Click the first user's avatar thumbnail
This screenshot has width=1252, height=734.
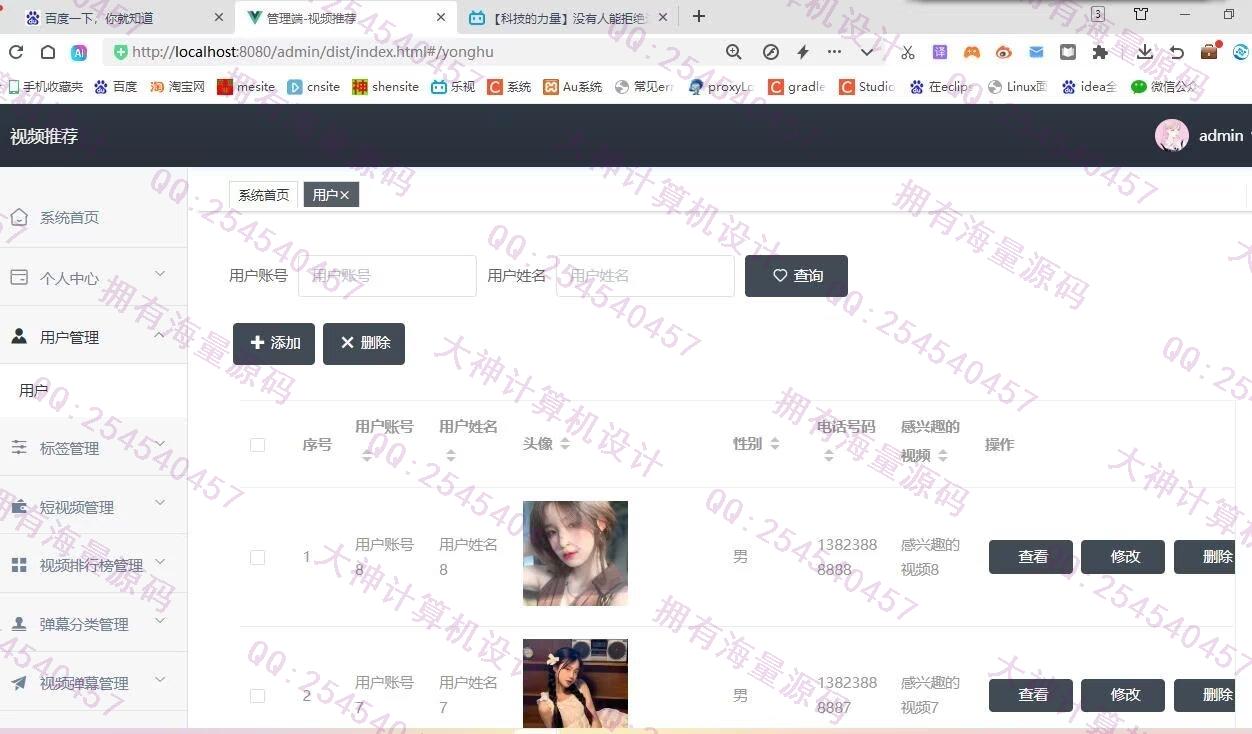pyautogui.click(x=575, y=553)
